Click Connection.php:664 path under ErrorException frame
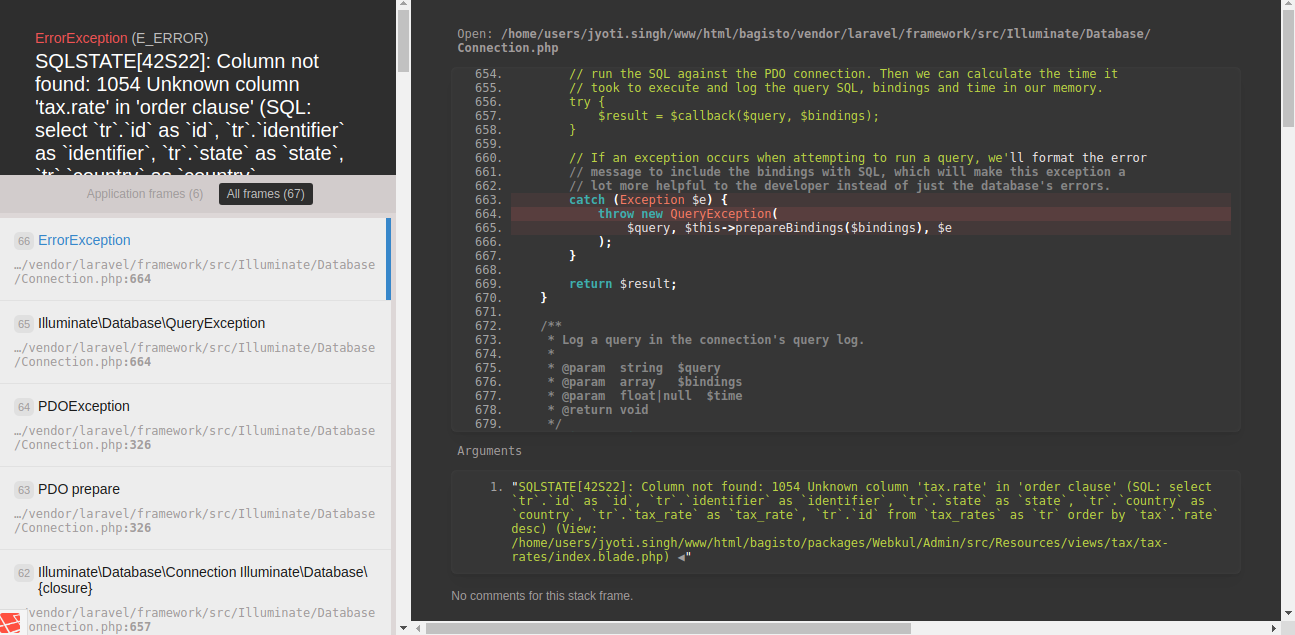The width and height of the screenshot is (1295, 635). pos(195,272)
